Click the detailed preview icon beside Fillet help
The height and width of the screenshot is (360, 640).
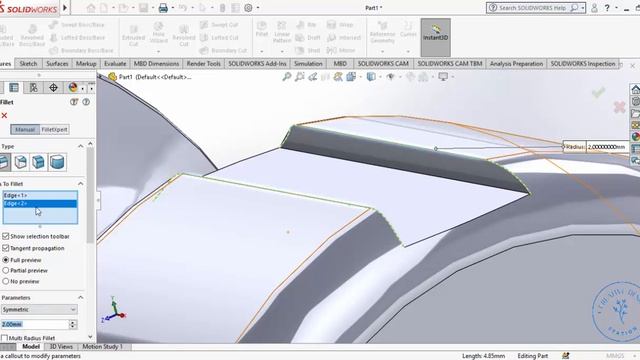(x=74, y=102)
